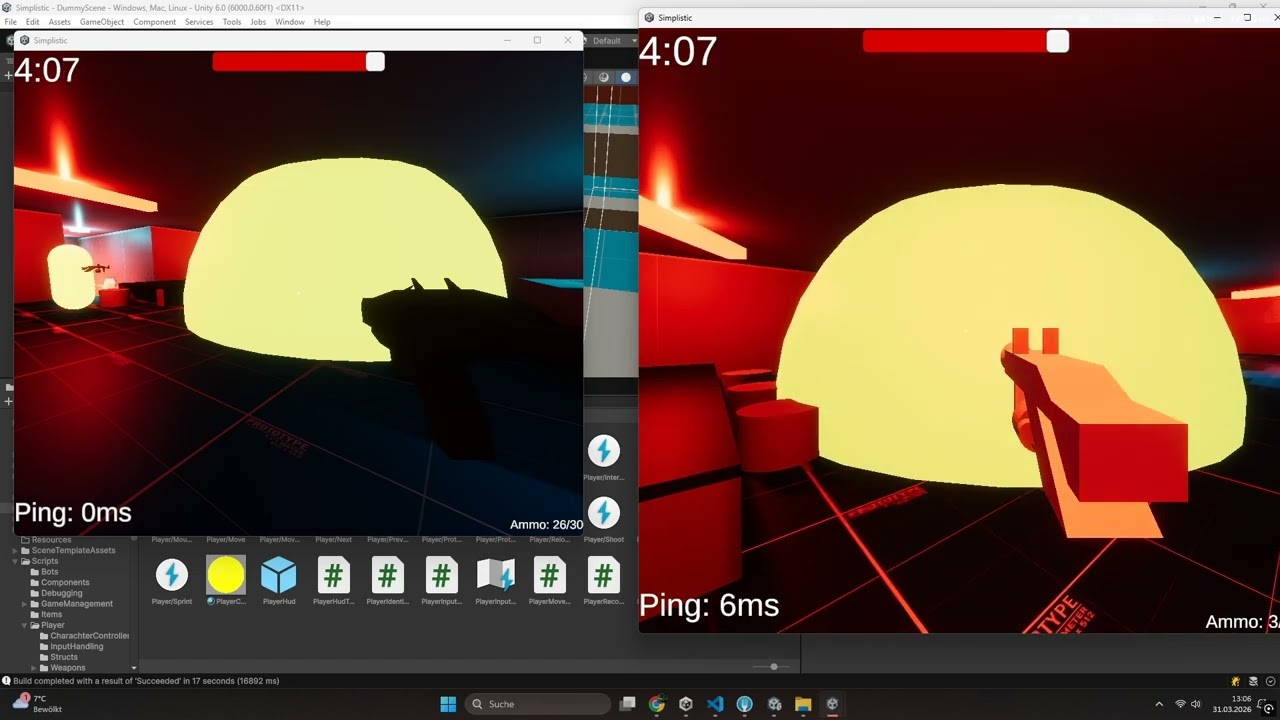Expand the Weapons folder arrow
Viewport: 1280px width, 720px height.
pos(33,668)
